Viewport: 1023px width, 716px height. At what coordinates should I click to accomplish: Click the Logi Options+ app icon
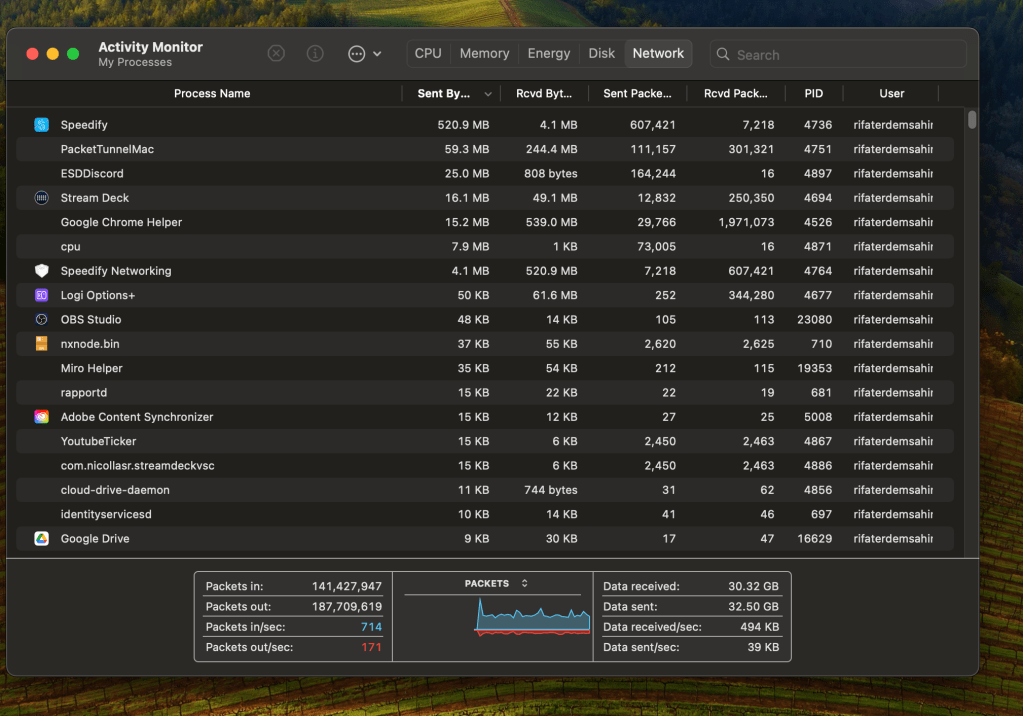pos(41,295)
